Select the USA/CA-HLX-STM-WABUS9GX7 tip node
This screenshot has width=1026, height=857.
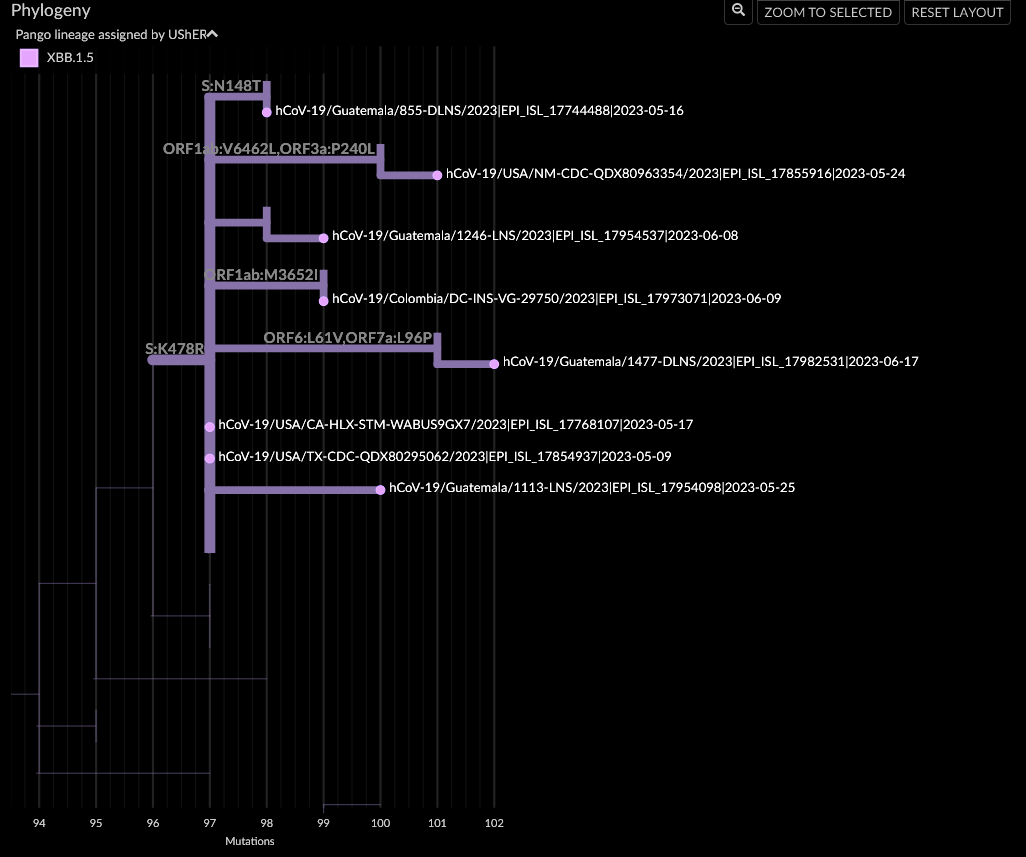[209, 425]
